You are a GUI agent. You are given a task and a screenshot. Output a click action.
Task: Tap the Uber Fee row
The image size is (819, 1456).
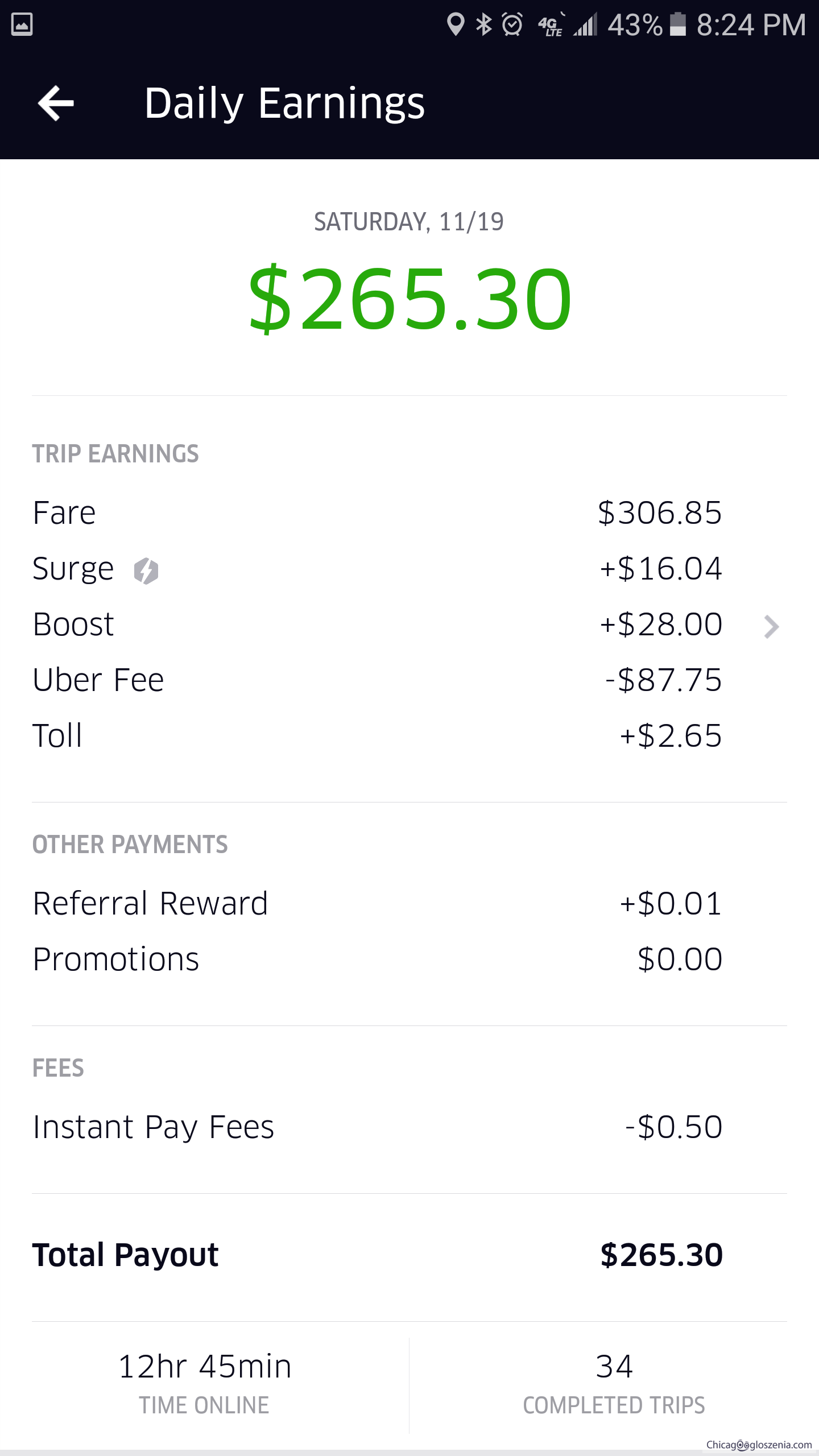(375, 680)
